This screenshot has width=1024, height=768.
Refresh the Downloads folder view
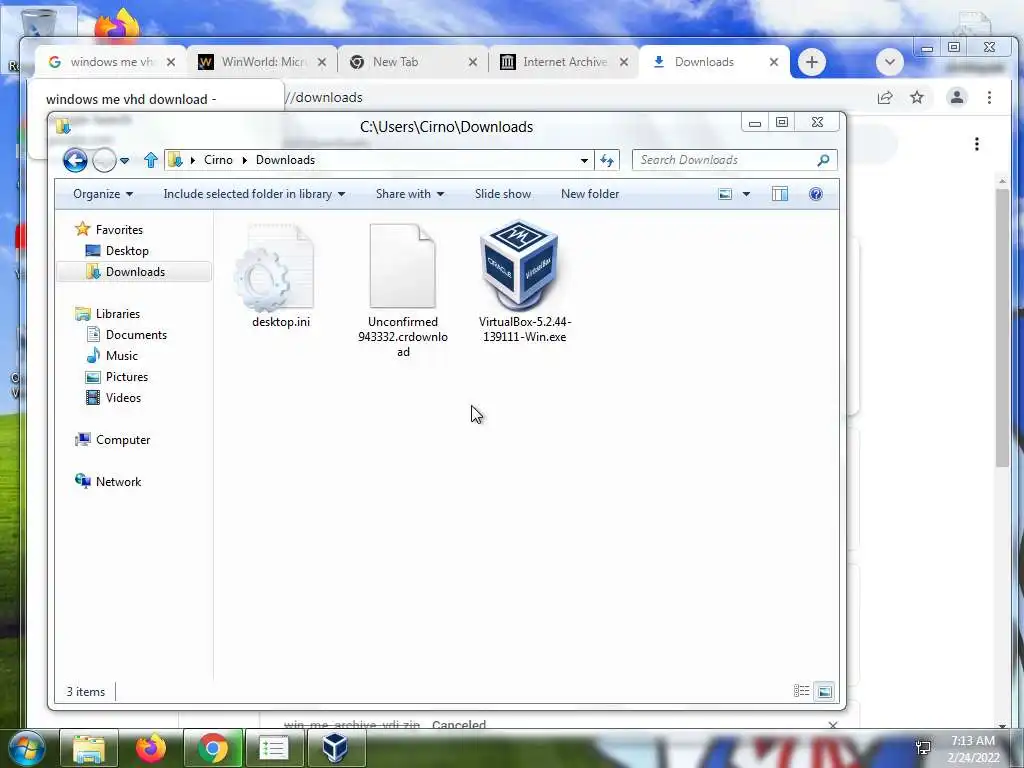point(607,161)
